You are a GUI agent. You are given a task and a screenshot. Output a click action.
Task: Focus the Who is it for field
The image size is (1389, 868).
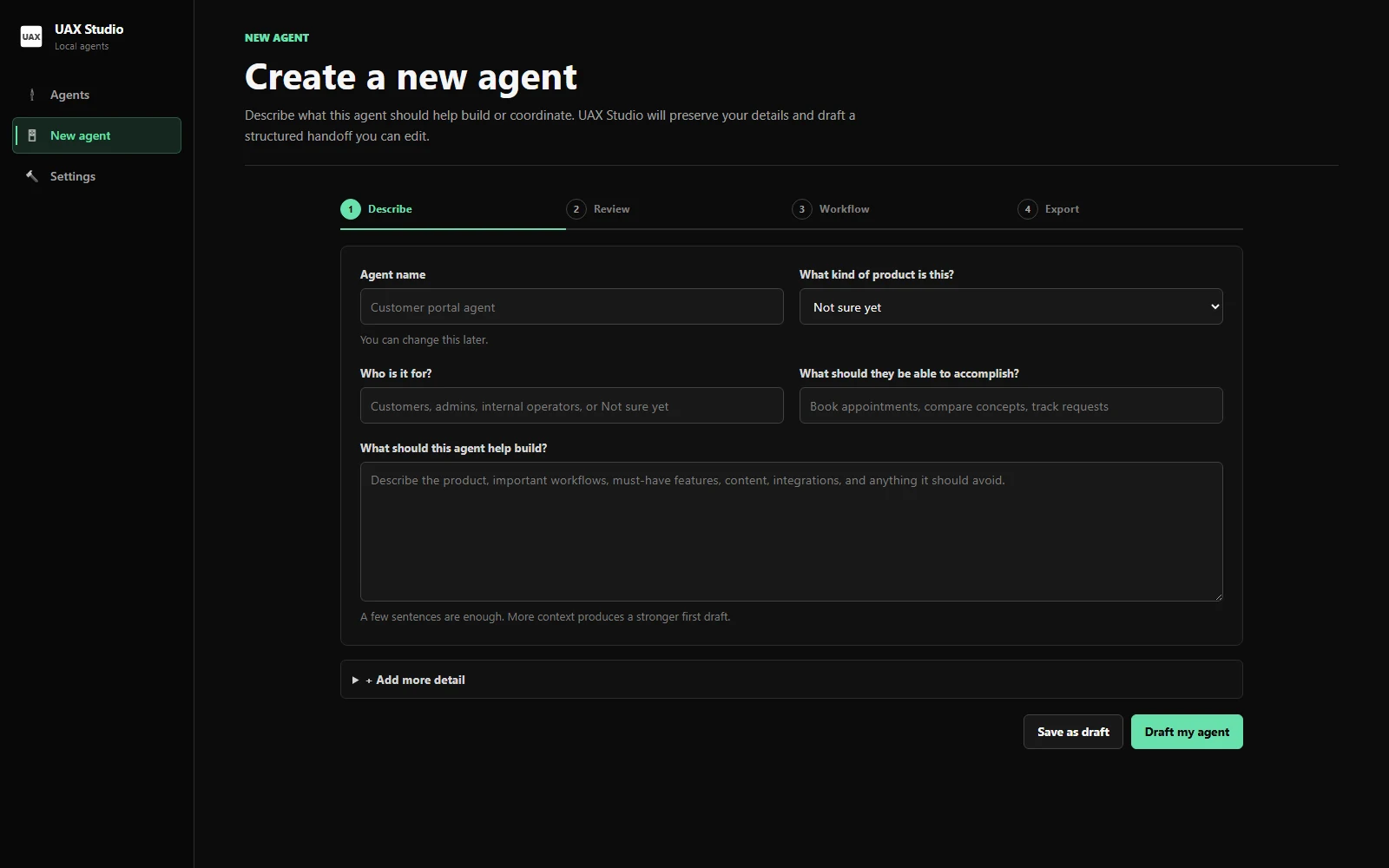(x=572, y=405)
